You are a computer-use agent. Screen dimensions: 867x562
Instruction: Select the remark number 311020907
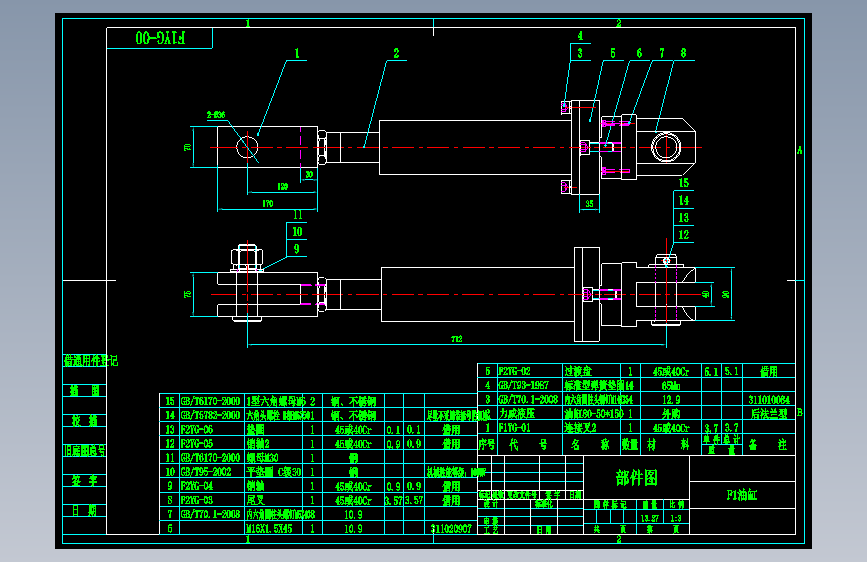click(451, 528)
